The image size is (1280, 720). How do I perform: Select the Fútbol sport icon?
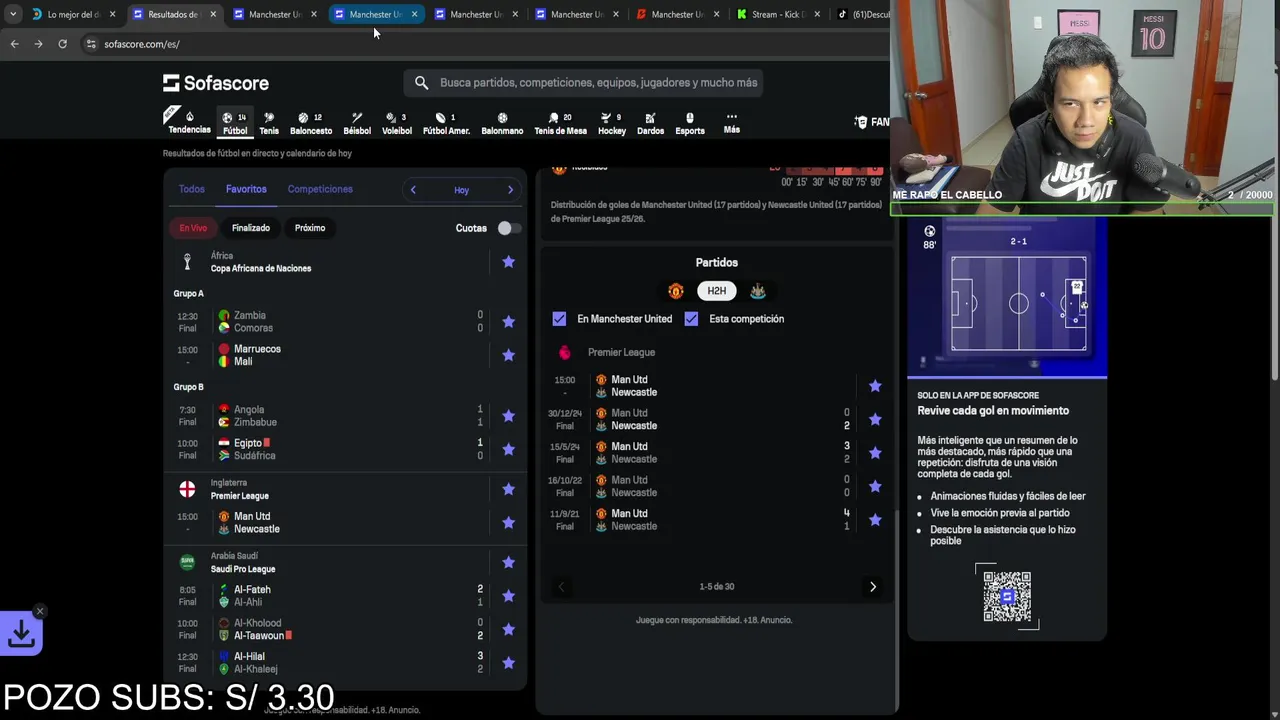click(235, 122)
